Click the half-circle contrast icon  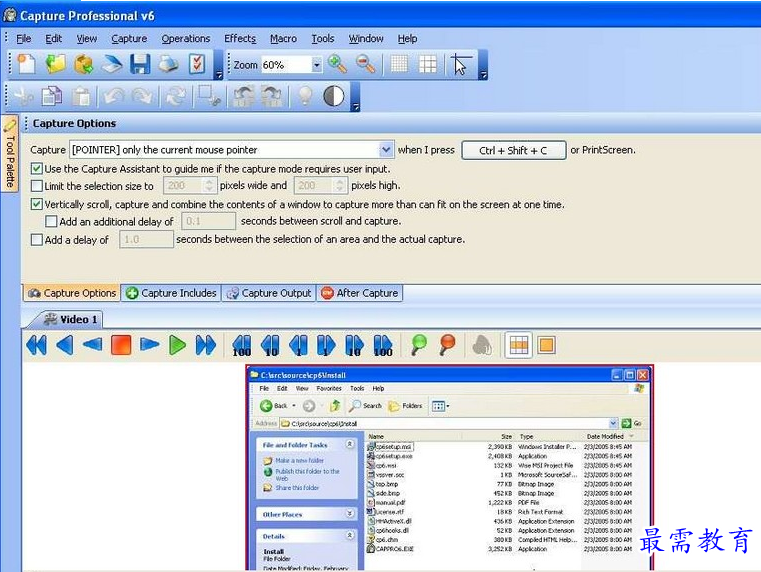click(333, 96)
